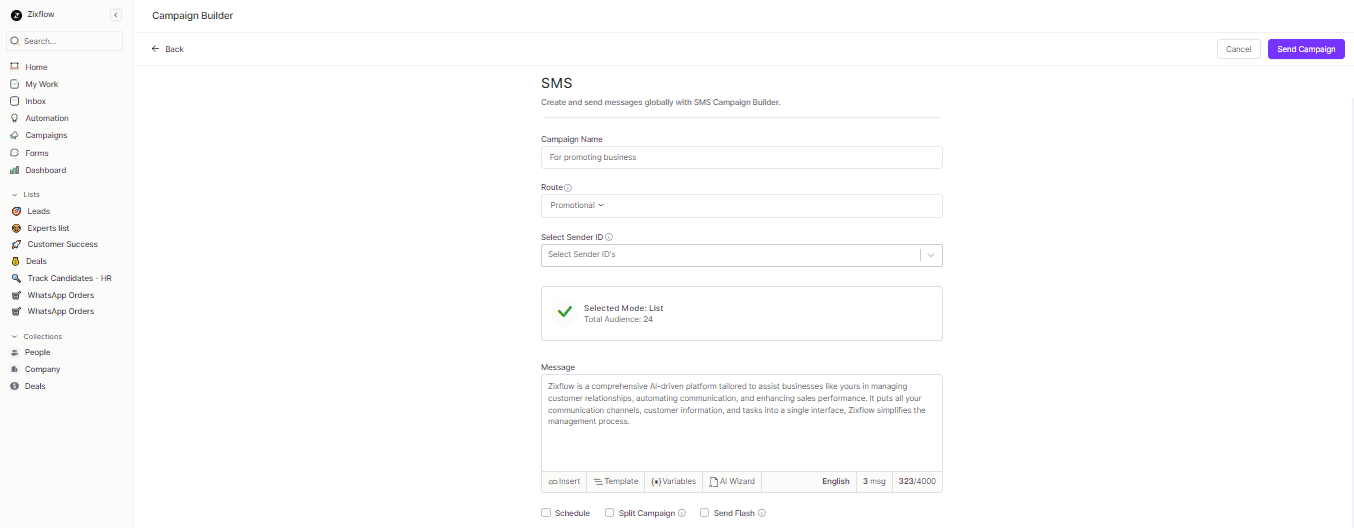1354x528 pixels.
Task: Go to Dashboard in the sidebar
Action: [x=45, y=170]
